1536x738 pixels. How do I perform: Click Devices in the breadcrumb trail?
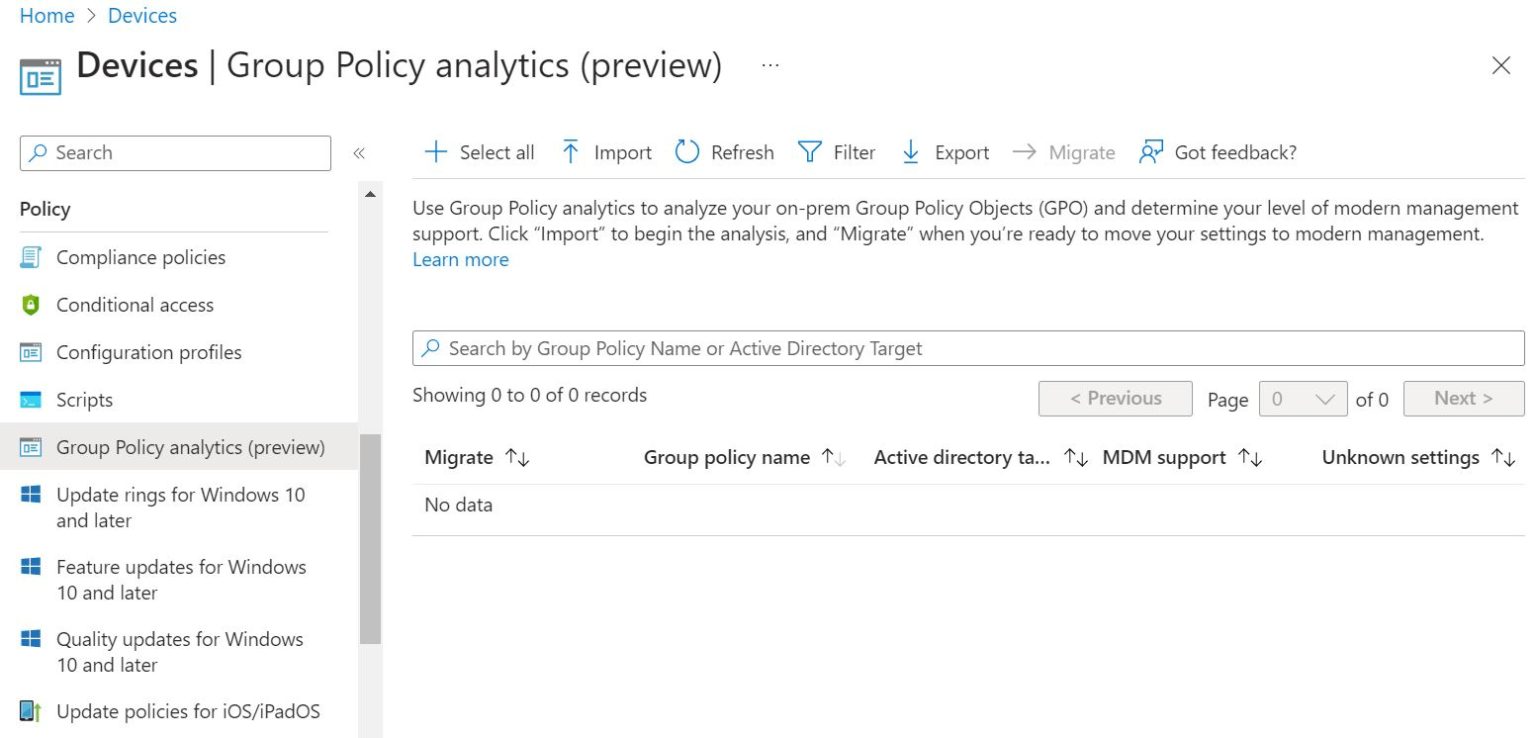[x=142, y=15]
